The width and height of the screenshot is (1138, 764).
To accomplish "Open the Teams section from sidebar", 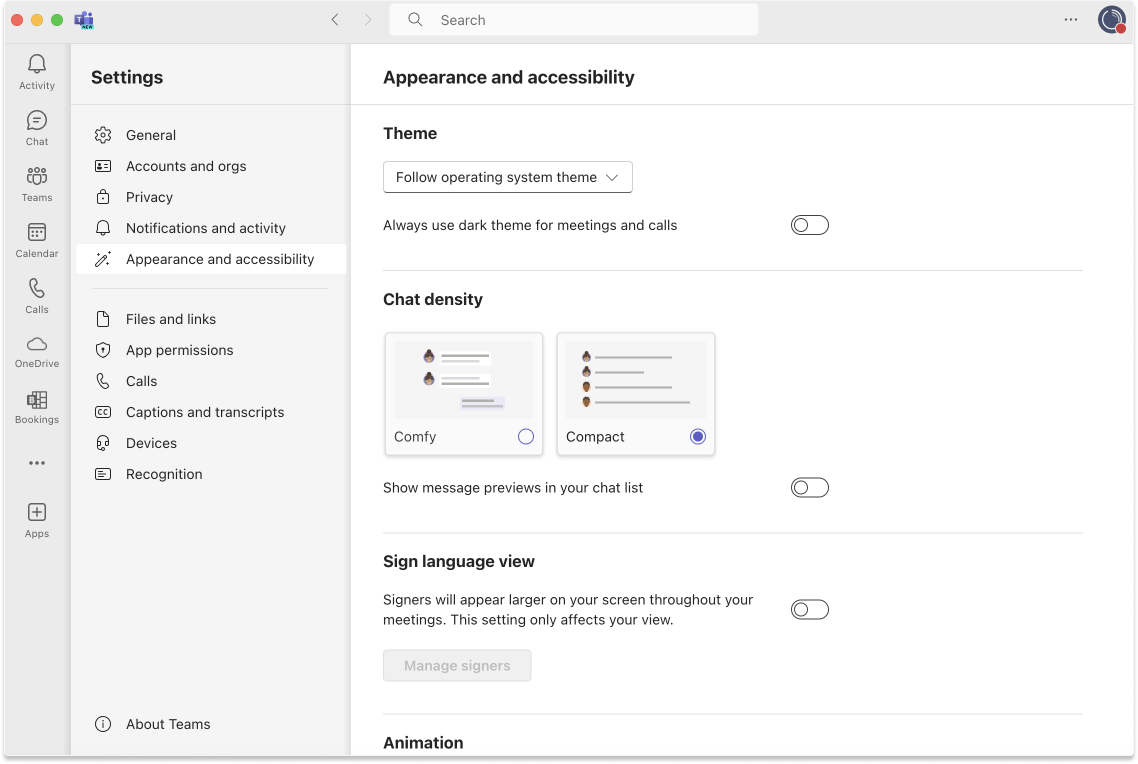I will [x=36, y=184].
